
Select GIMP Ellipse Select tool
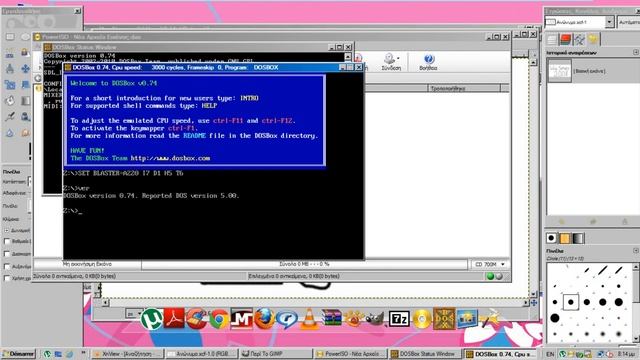tap(25, 37)
